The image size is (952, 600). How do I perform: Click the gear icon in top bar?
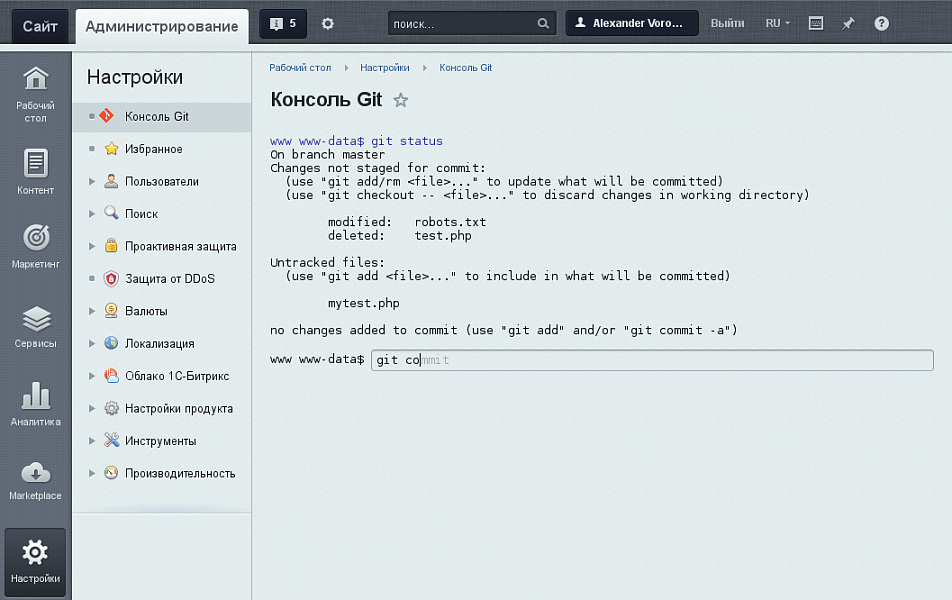click(328, 23)
